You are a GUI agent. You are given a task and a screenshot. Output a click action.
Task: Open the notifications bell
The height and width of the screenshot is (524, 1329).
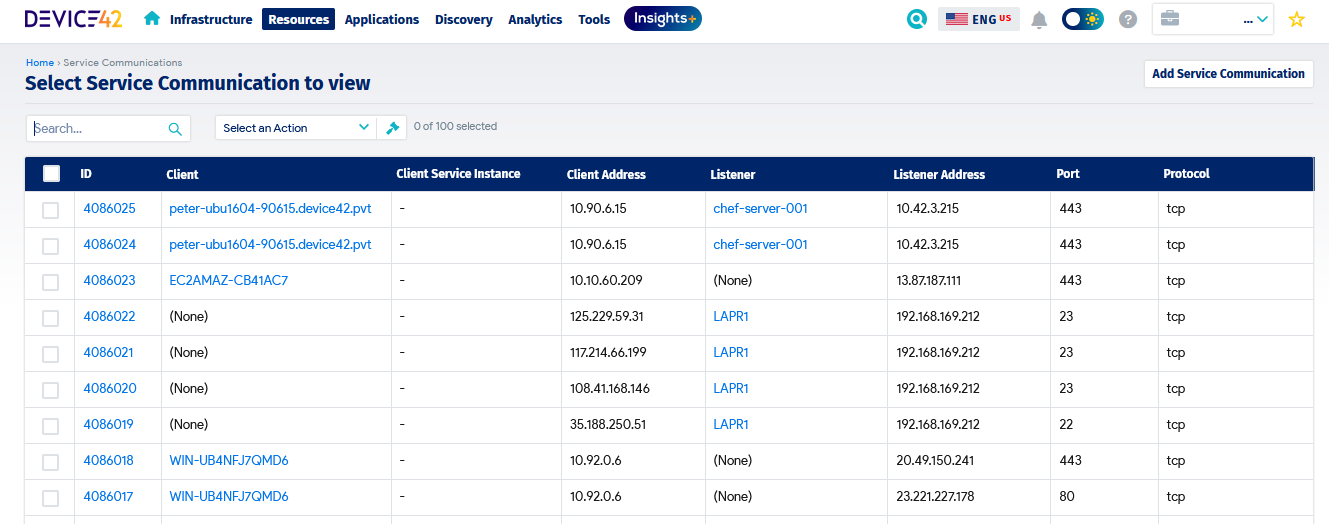coord(1039,19)
